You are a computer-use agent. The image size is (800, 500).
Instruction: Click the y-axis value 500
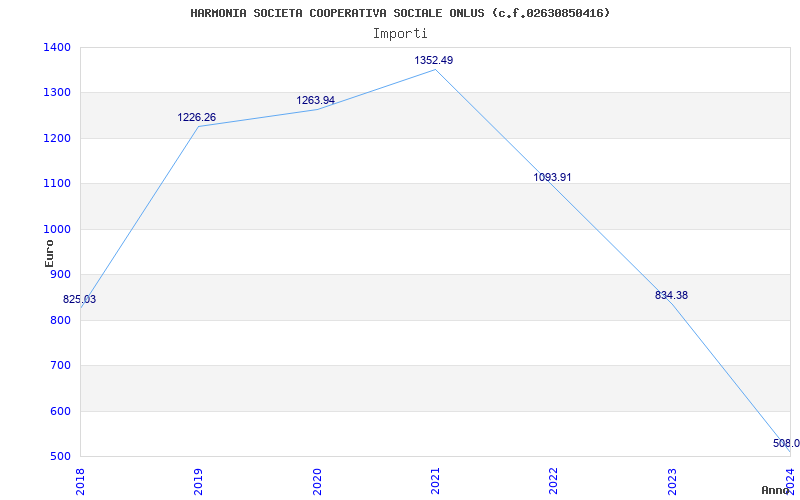(61, 457)
